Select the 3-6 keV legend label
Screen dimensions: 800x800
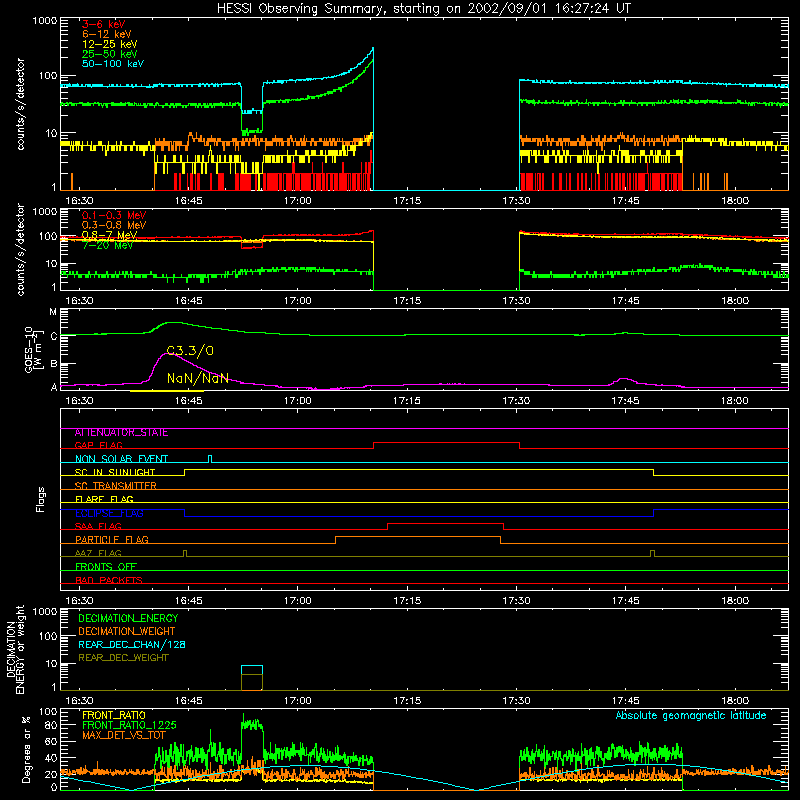coord(104,24)
